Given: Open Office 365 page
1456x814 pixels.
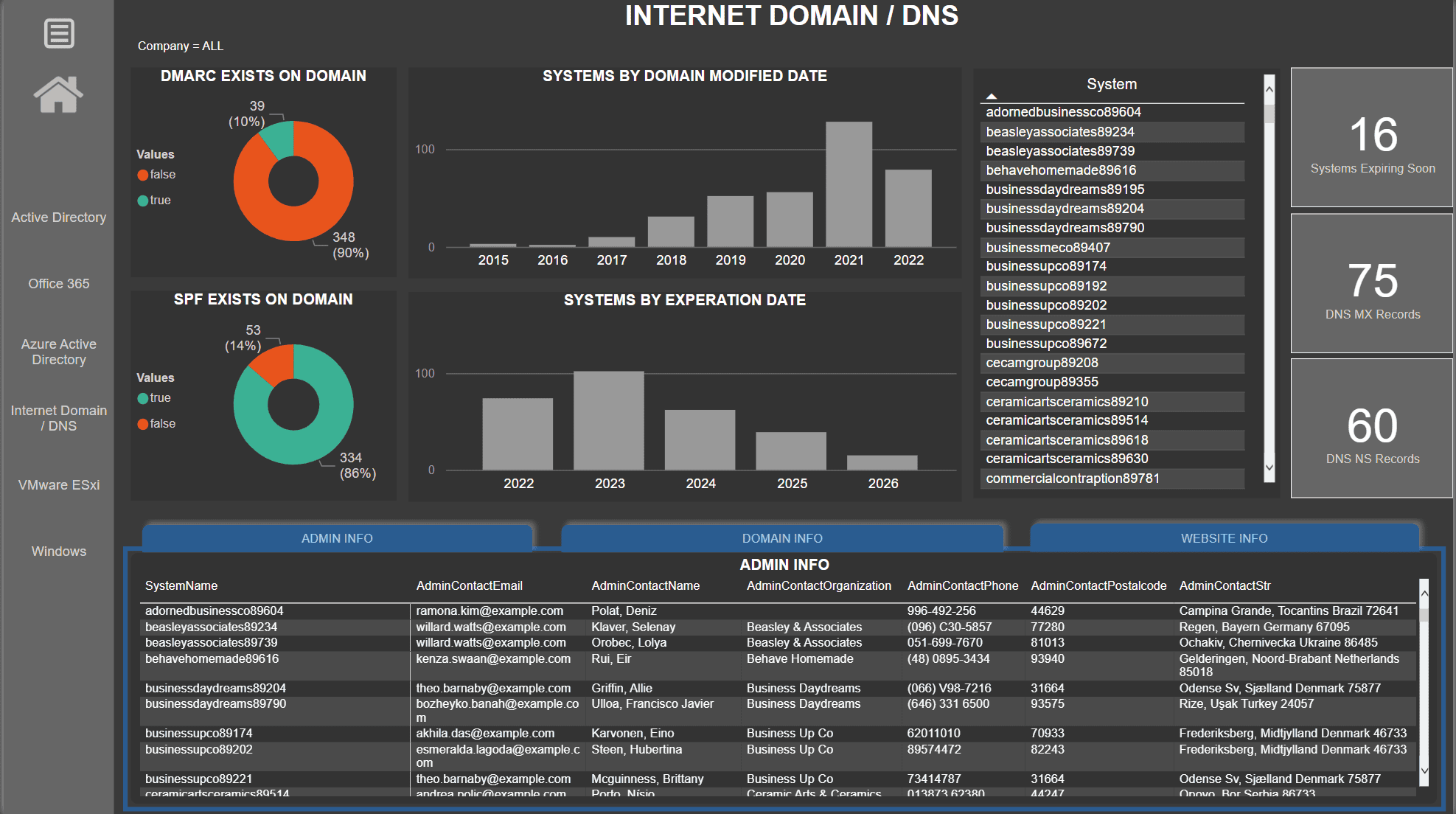Looking at the screenshot, I should tap(59, 284).
